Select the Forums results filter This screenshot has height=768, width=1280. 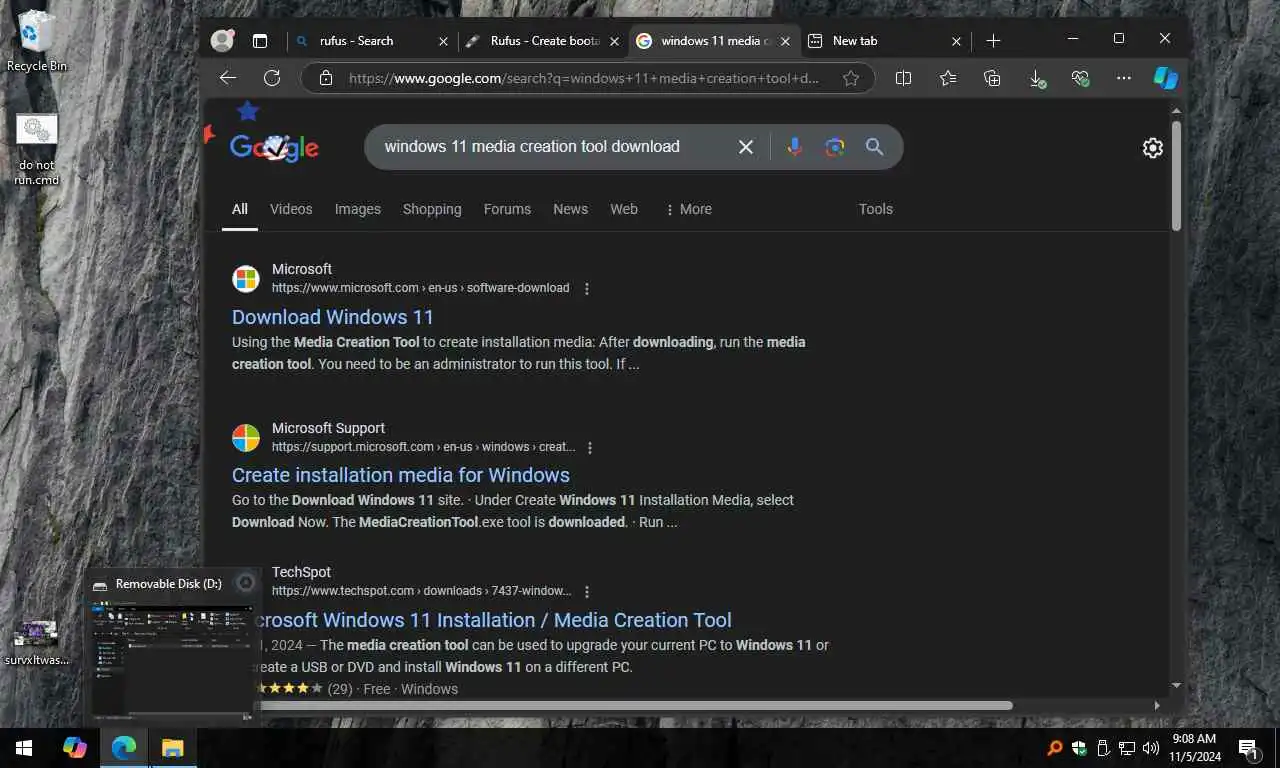click(507, 209)
